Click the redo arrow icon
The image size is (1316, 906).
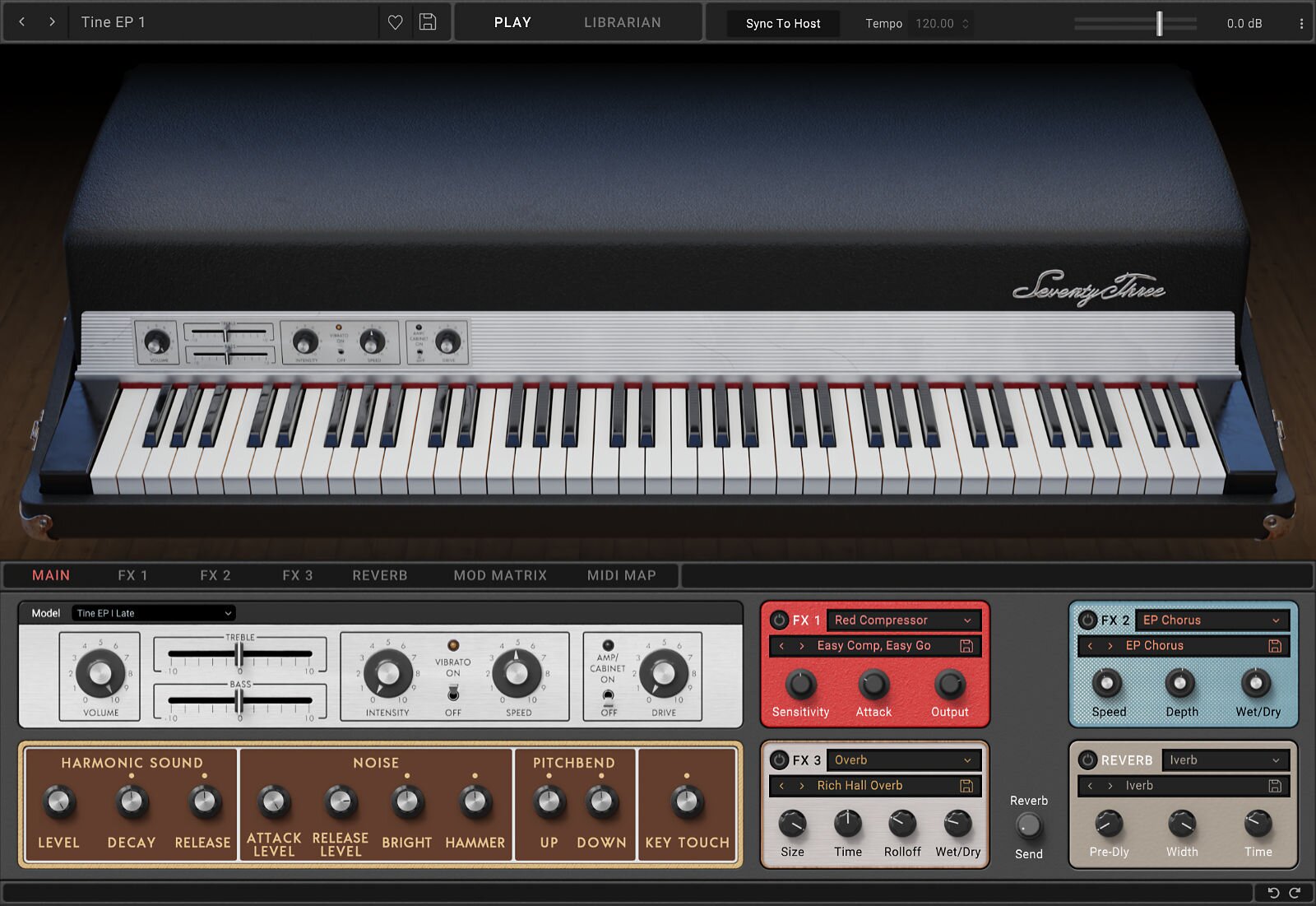coord(1295,893)
